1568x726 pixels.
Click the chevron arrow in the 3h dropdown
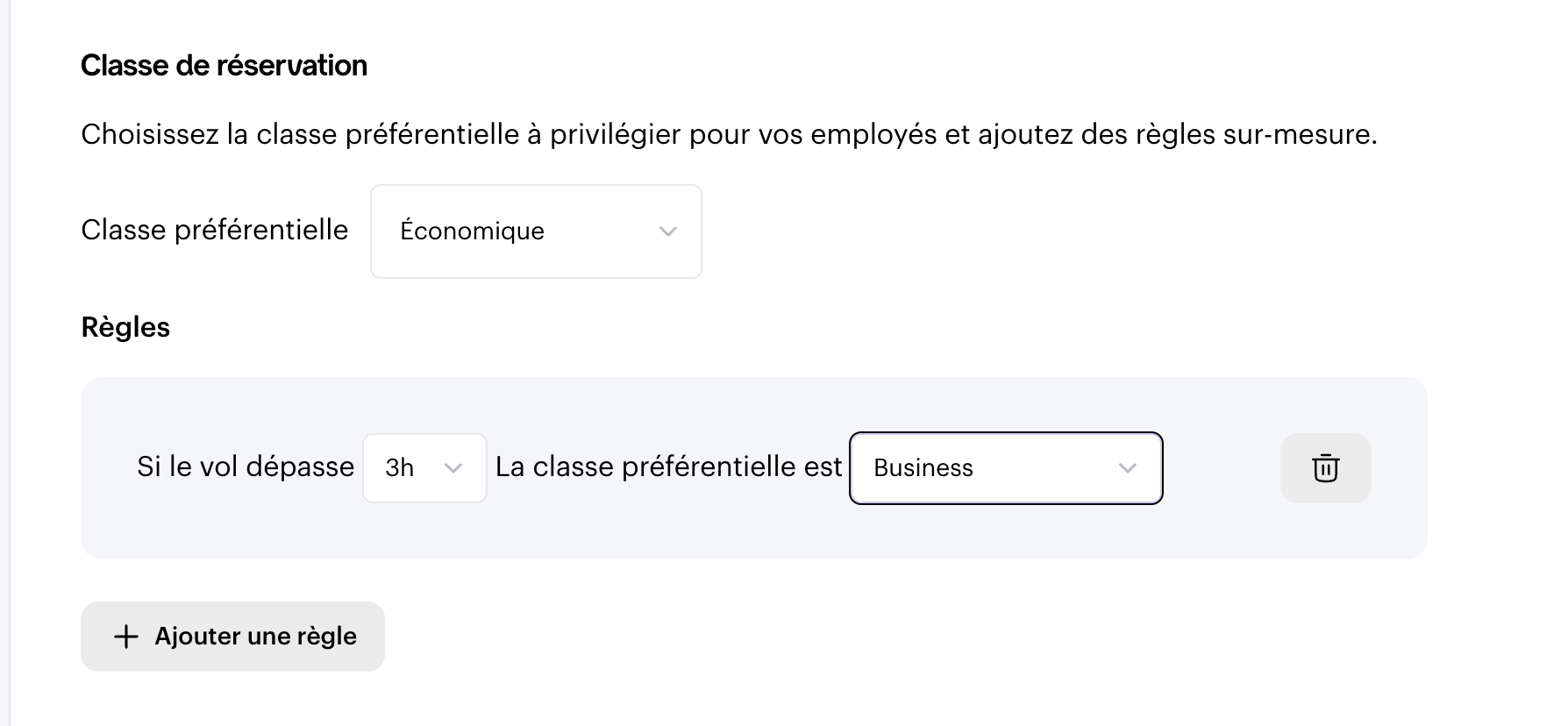tap(453, 468)
